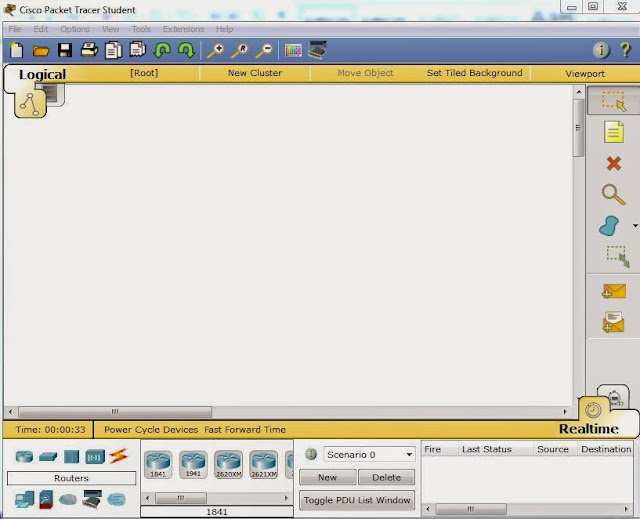Choose the red X Delete tool
This screenshot has height=519, width=640.
(x=613, y=164)
